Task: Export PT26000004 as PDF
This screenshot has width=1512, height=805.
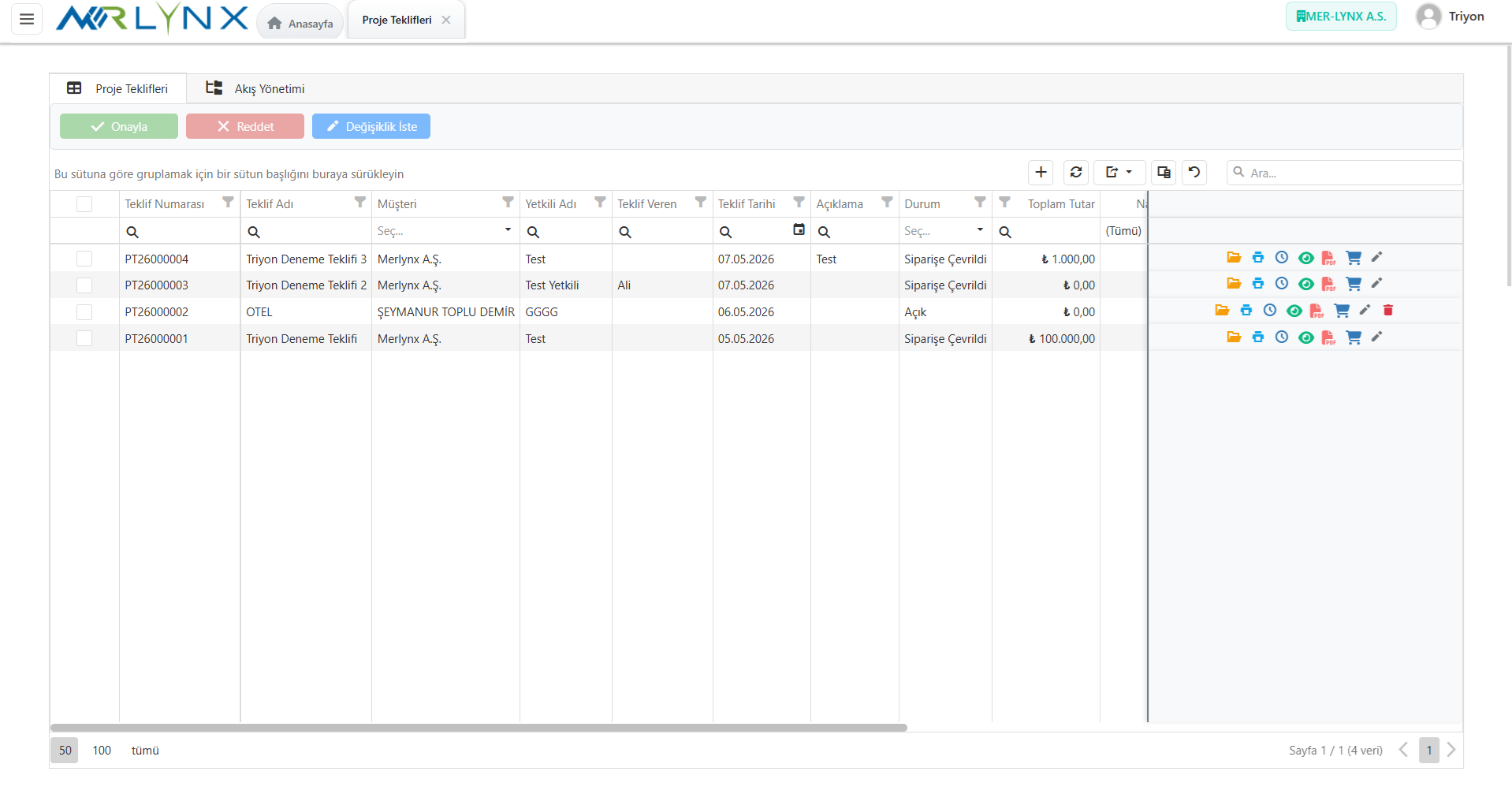Action: pos(1329,258)
